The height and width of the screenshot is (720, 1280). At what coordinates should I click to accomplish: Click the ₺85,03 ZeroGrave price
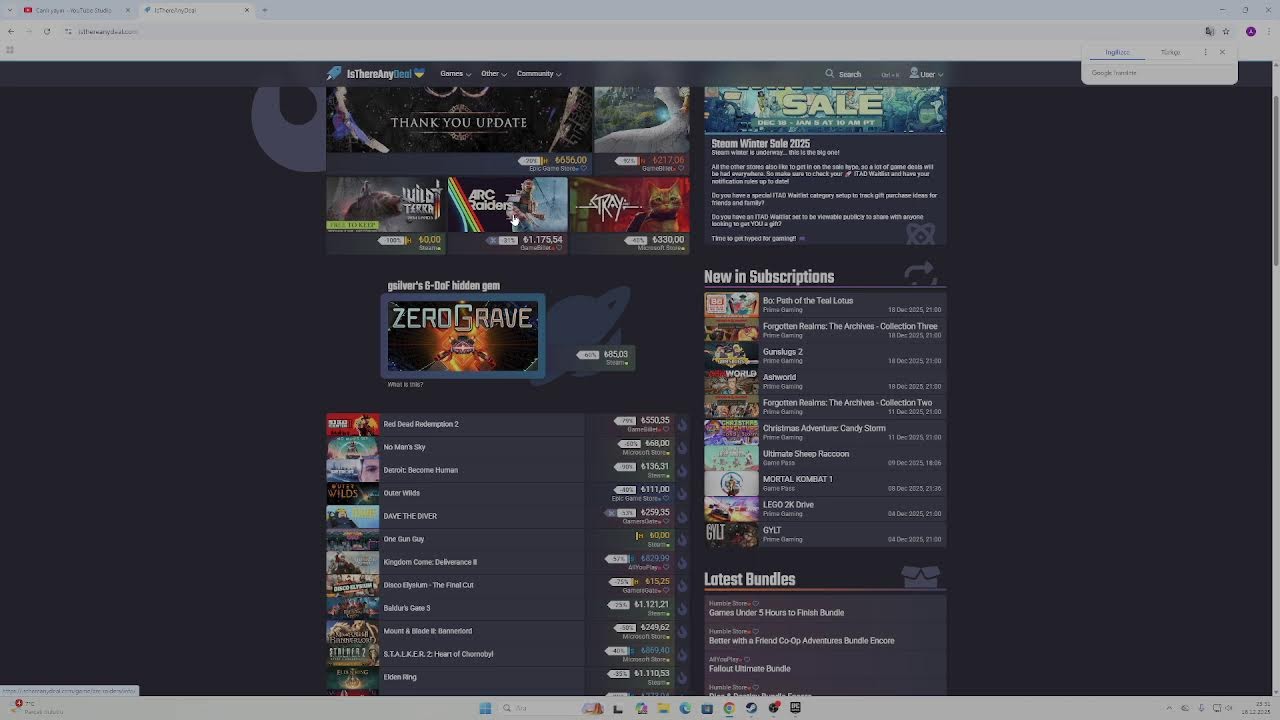point(615,354)
